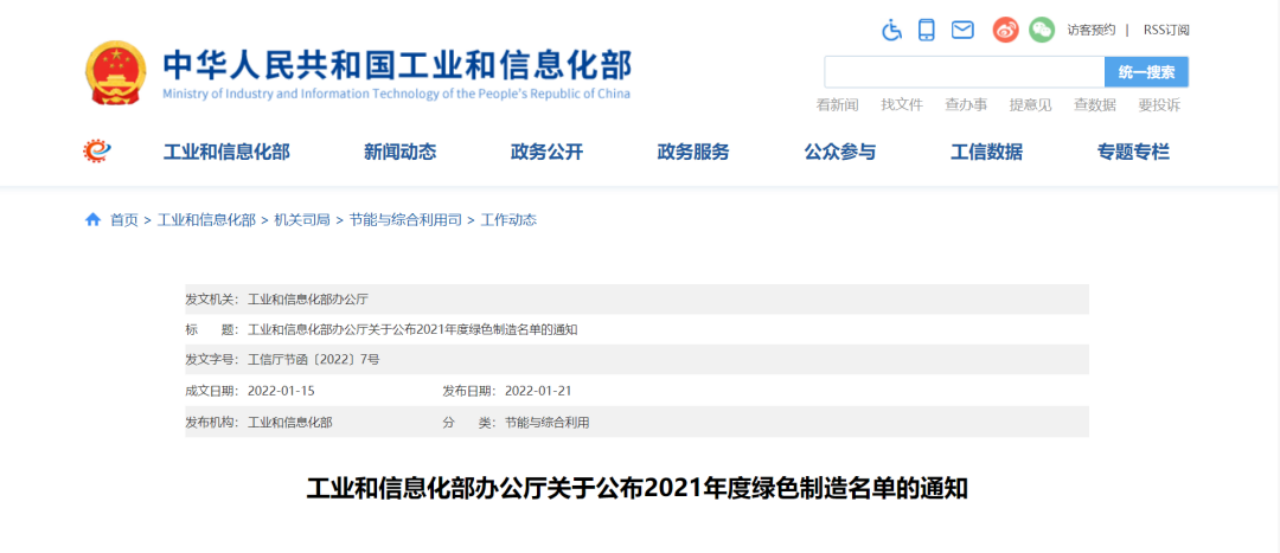Click the email envelope icon
This screenshot has width=1280, height=553.
pyautogui.click(x=962, y=30)
